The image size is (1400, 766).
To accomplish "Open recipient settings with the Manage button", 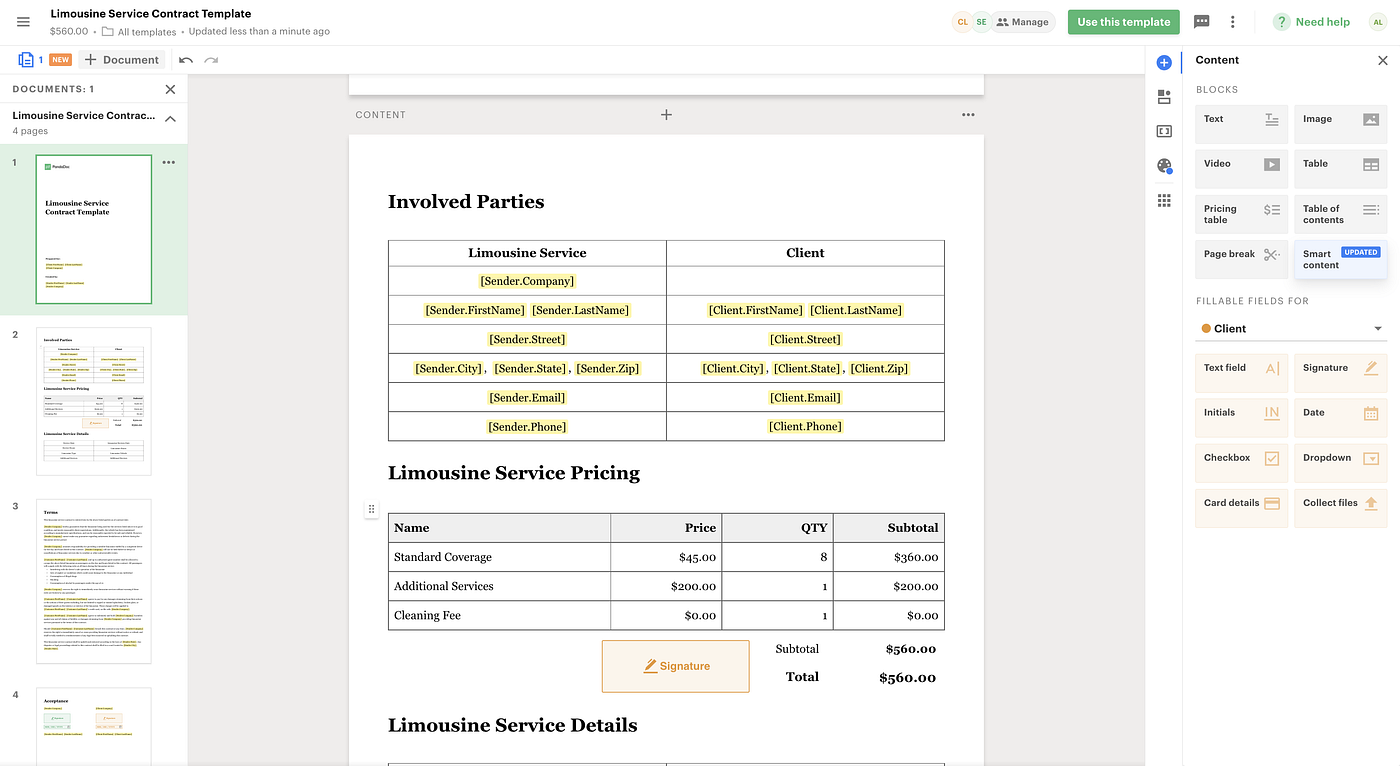I will [1023, 21].
